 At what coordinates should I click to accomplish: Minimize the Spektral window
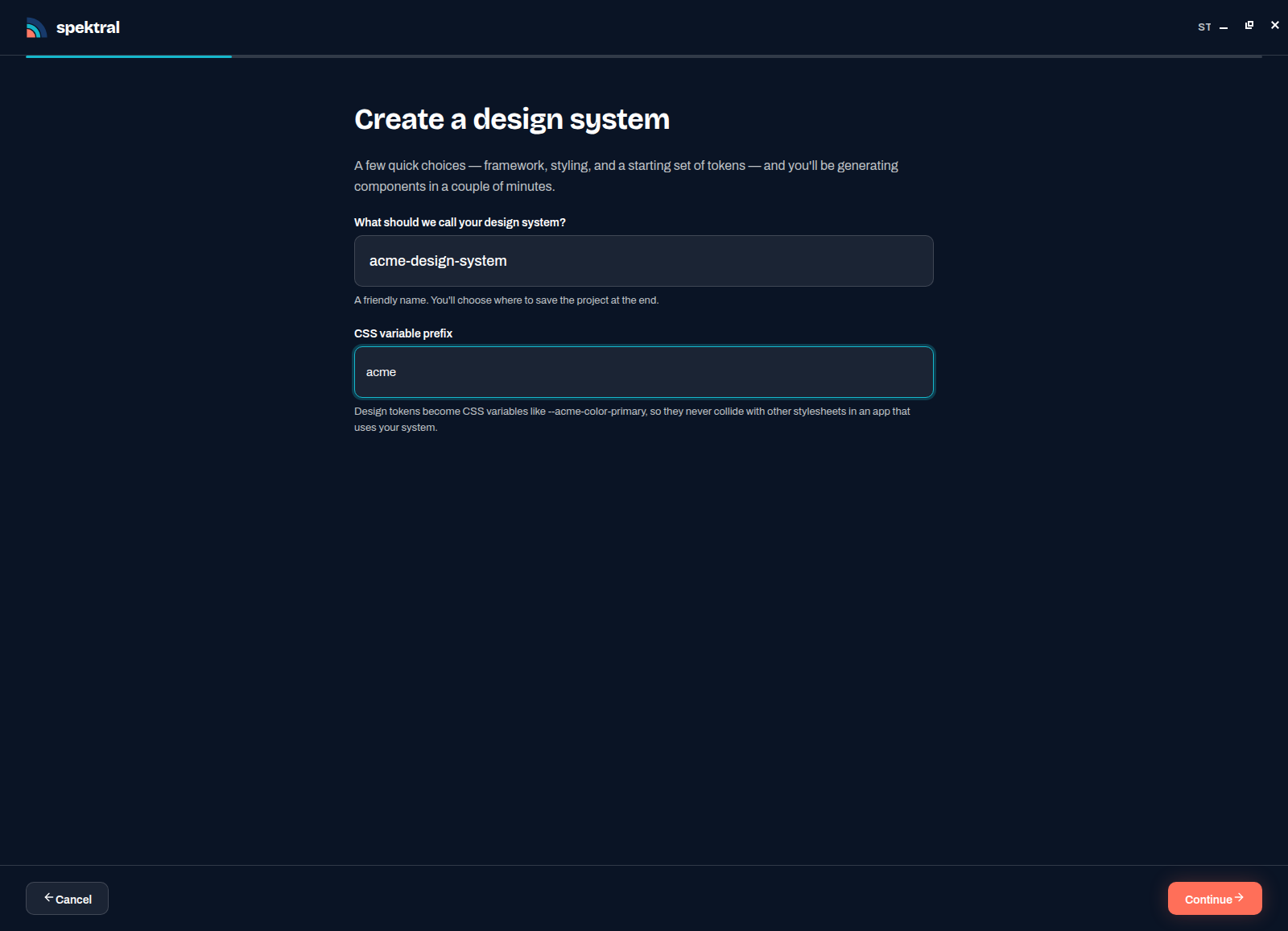tap(1224, 27)
